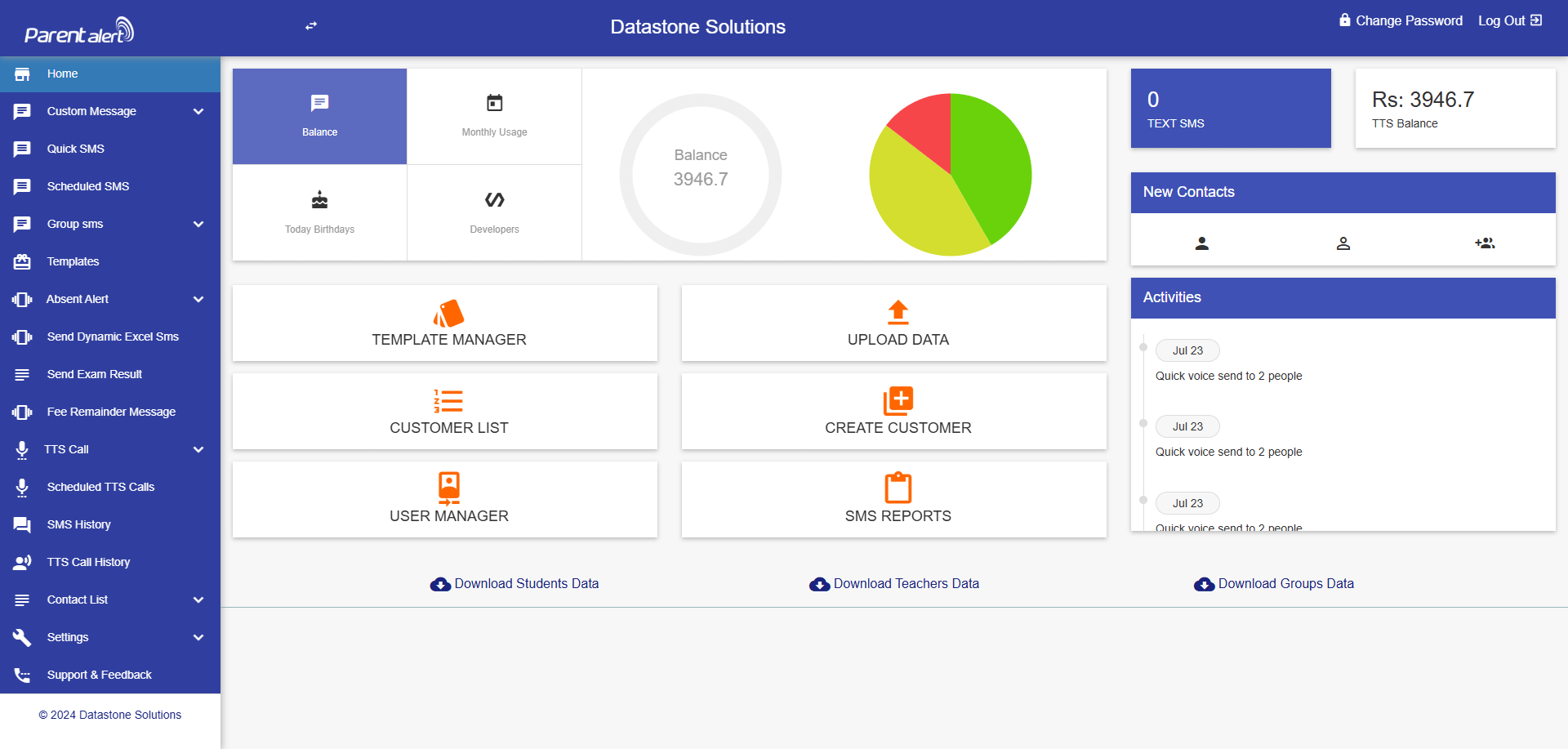1568x749 pixels.
Task: Select the Monthly Usage tab label
Action: pyautogui.click(x=494, y=132)
